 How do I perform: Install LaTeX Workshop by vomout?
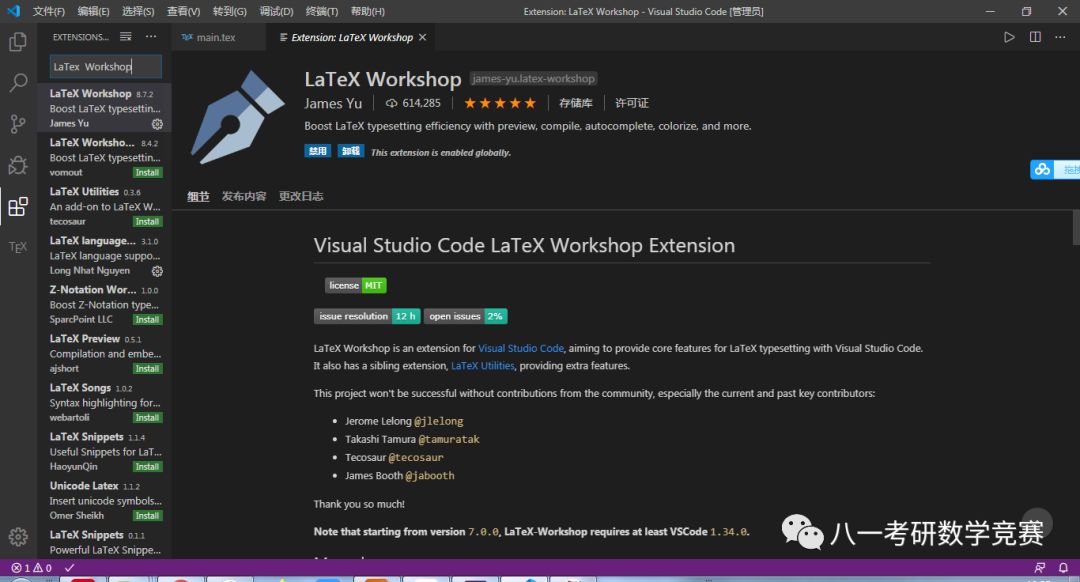click(147, 173)
